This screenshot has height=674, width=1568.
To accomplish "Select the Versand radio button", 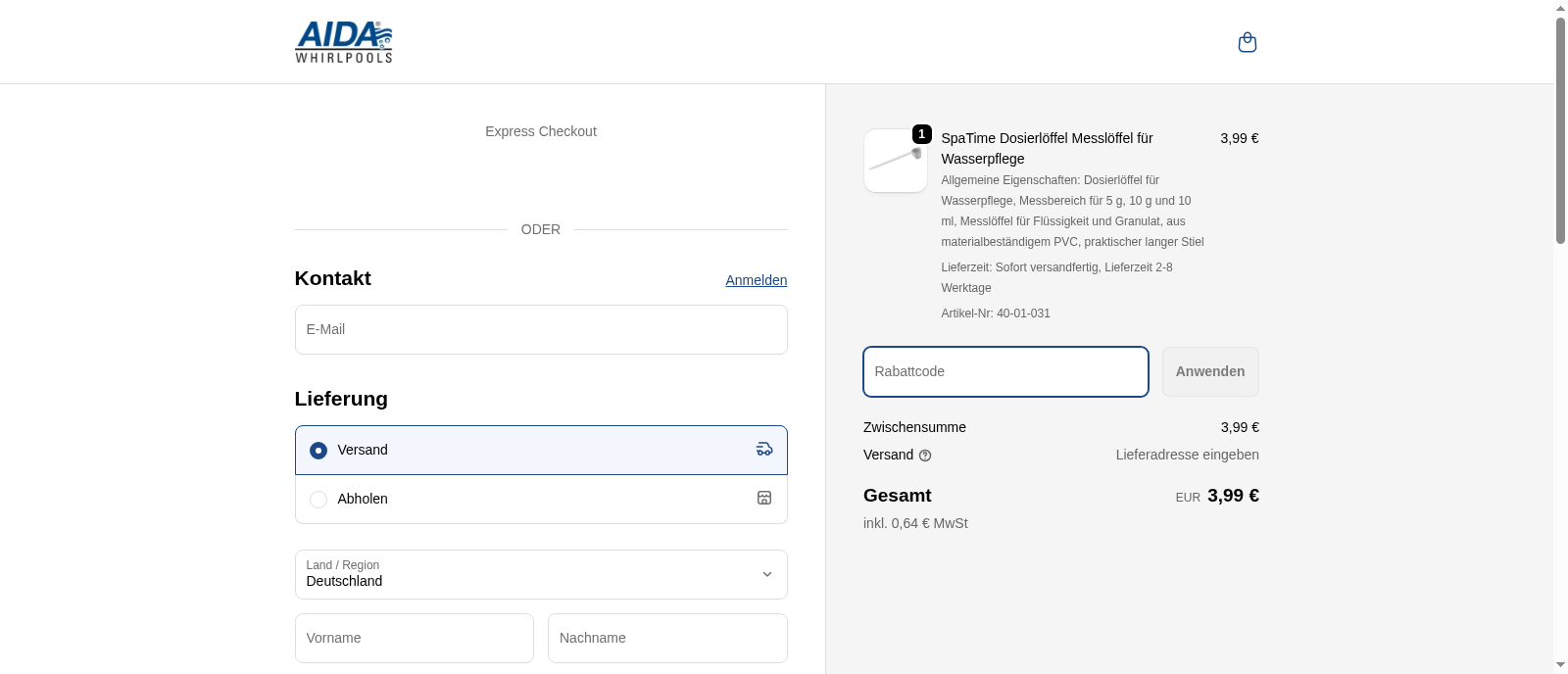I will click(x=318, y=451).
